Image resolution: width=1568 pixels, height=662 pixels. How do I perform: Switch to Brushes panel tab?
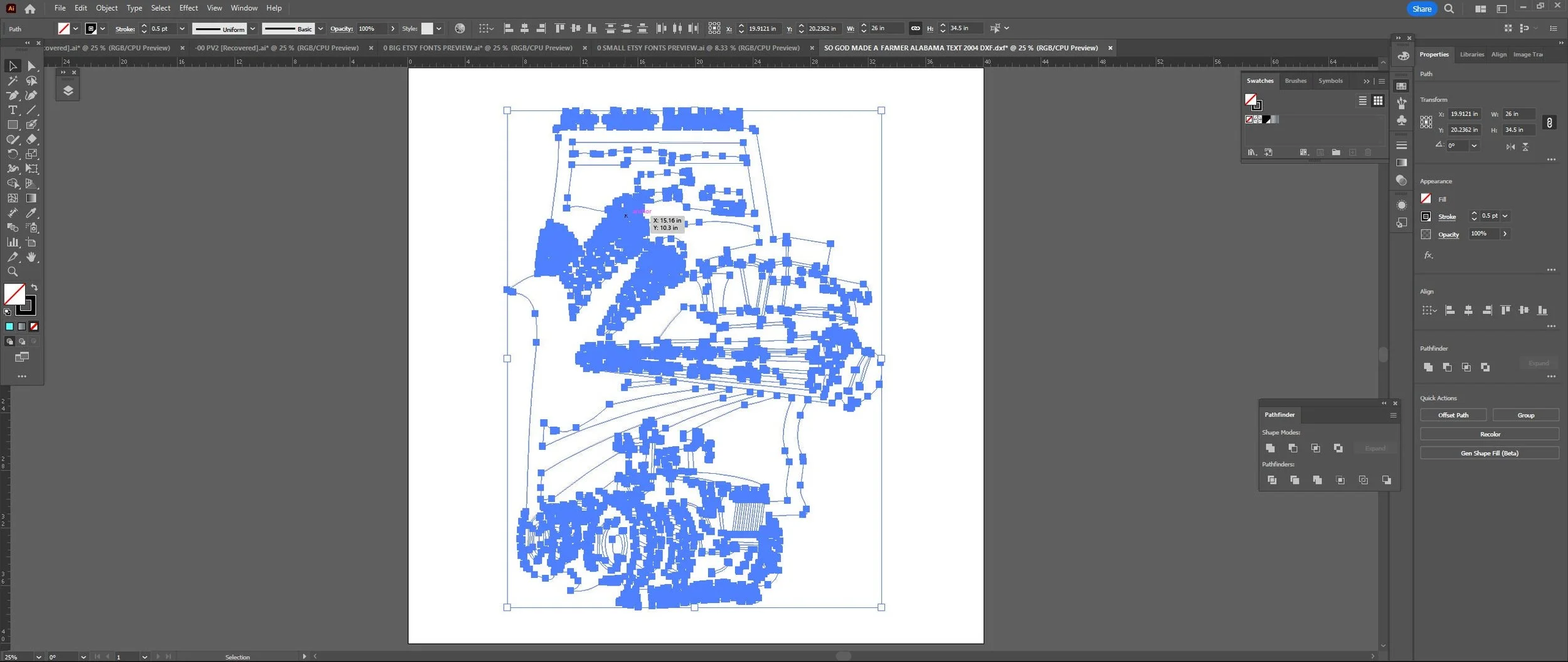tap(1295, 81)
